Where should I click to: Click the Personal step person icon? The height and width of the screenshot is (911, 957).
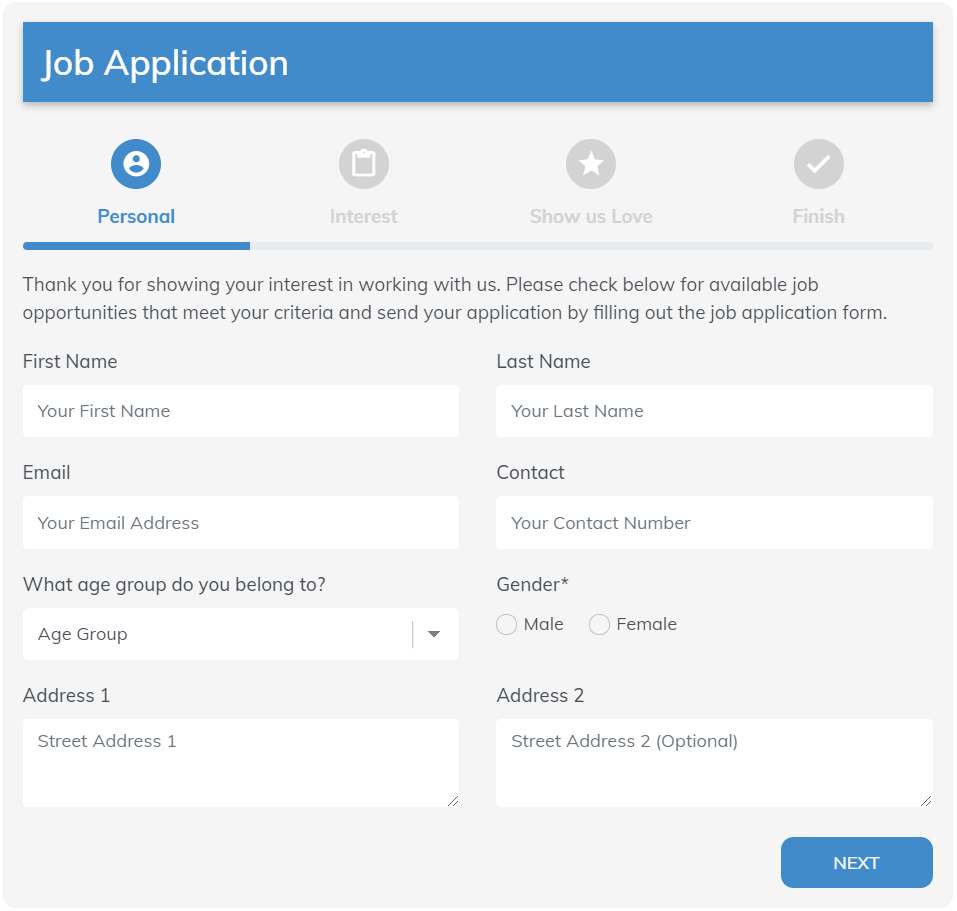pyautogui.click(x=136, y=163)
